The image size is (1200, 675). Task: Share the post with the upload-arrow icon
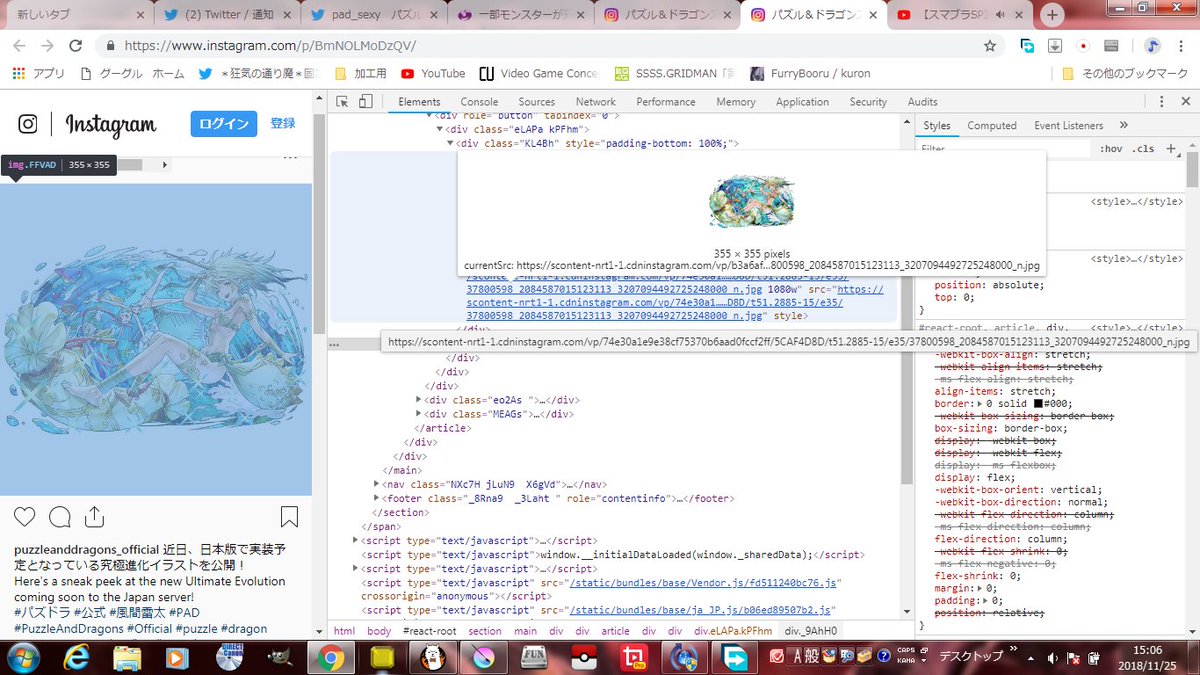95,517
